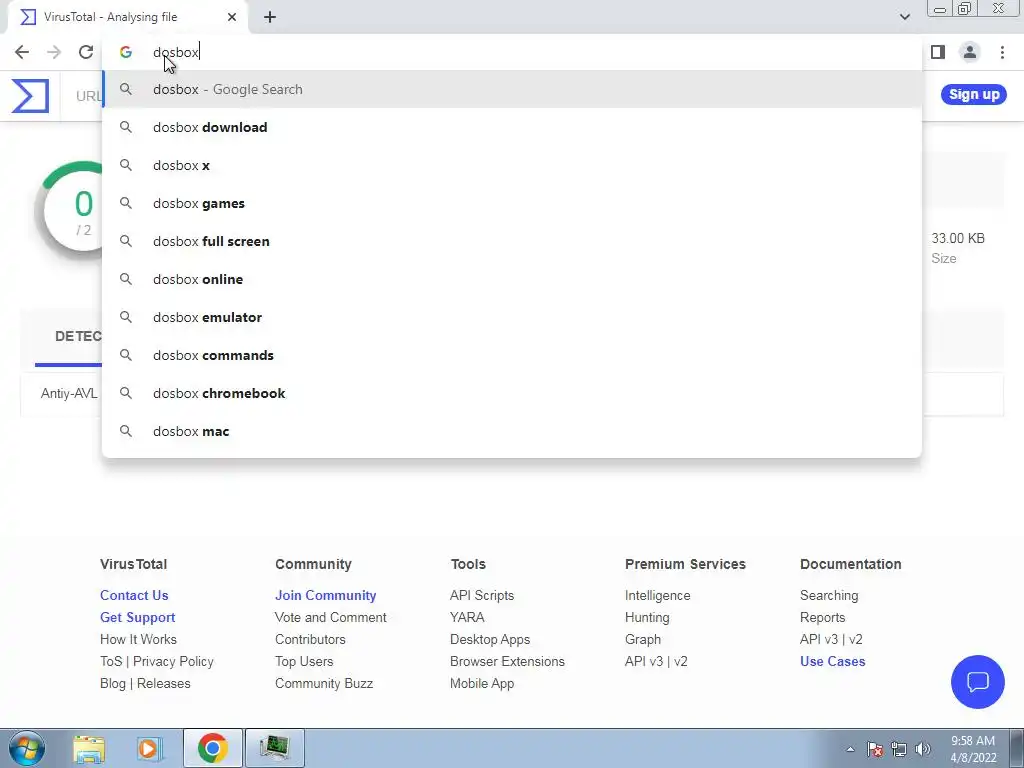Open the Contact Us link
The height and width of the screenshot is (768, 1024).
pos(134,595)
